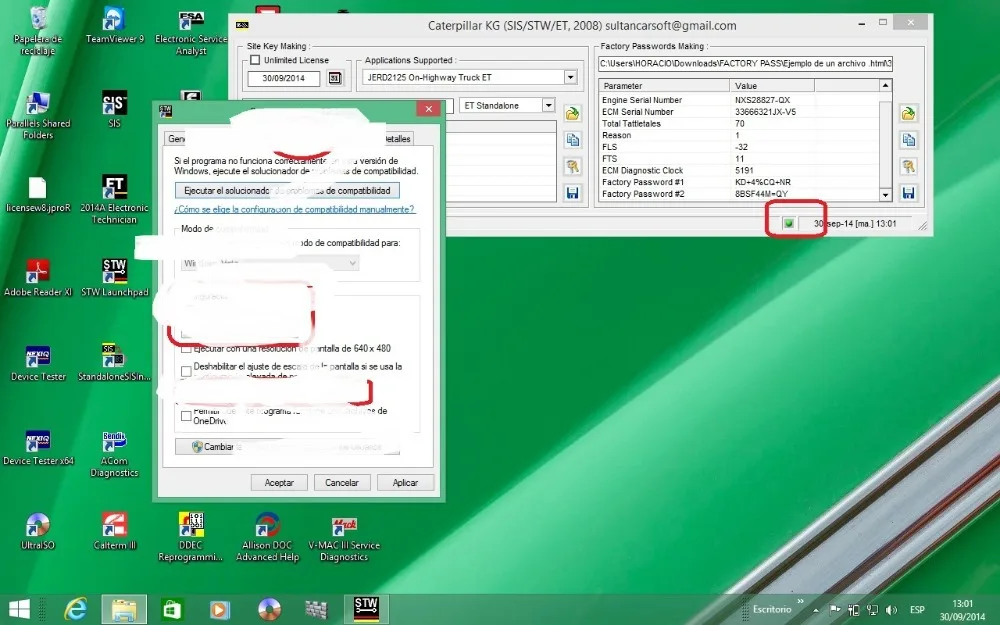Open Internet Explorer from the taskbar
The height and width of the screenshot is (625, 1000).
click(76, 608)
